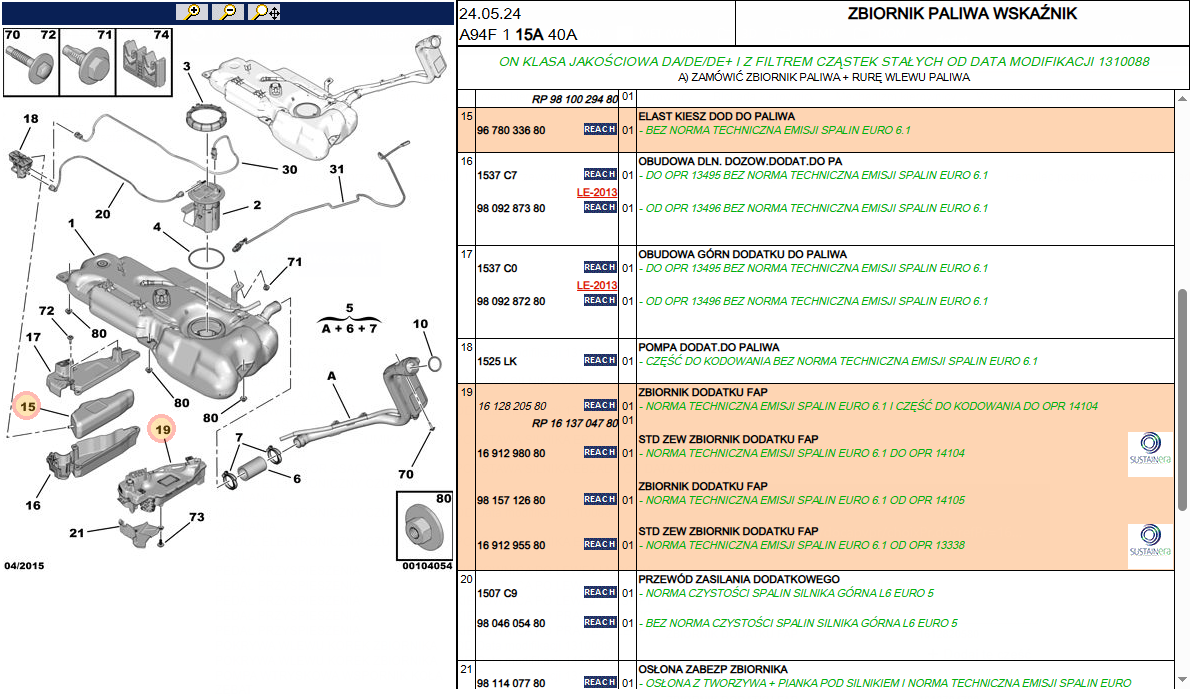Click REACH badge for 98 092 872 80
The width and height of the screenshot is (1190, 699).
(x=600, y=301)
